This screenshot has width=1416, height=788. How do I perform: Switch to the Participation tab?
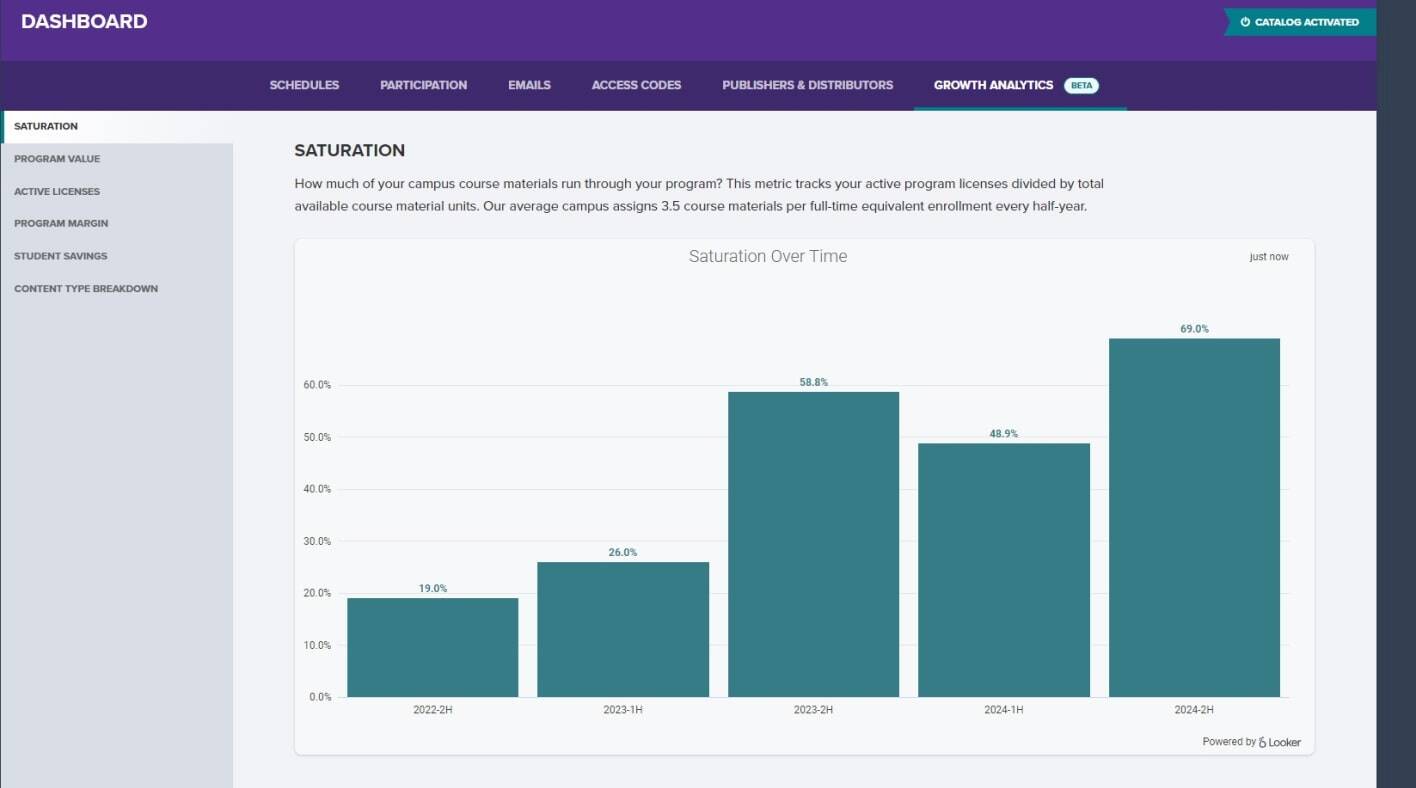[x=423, y=85]
